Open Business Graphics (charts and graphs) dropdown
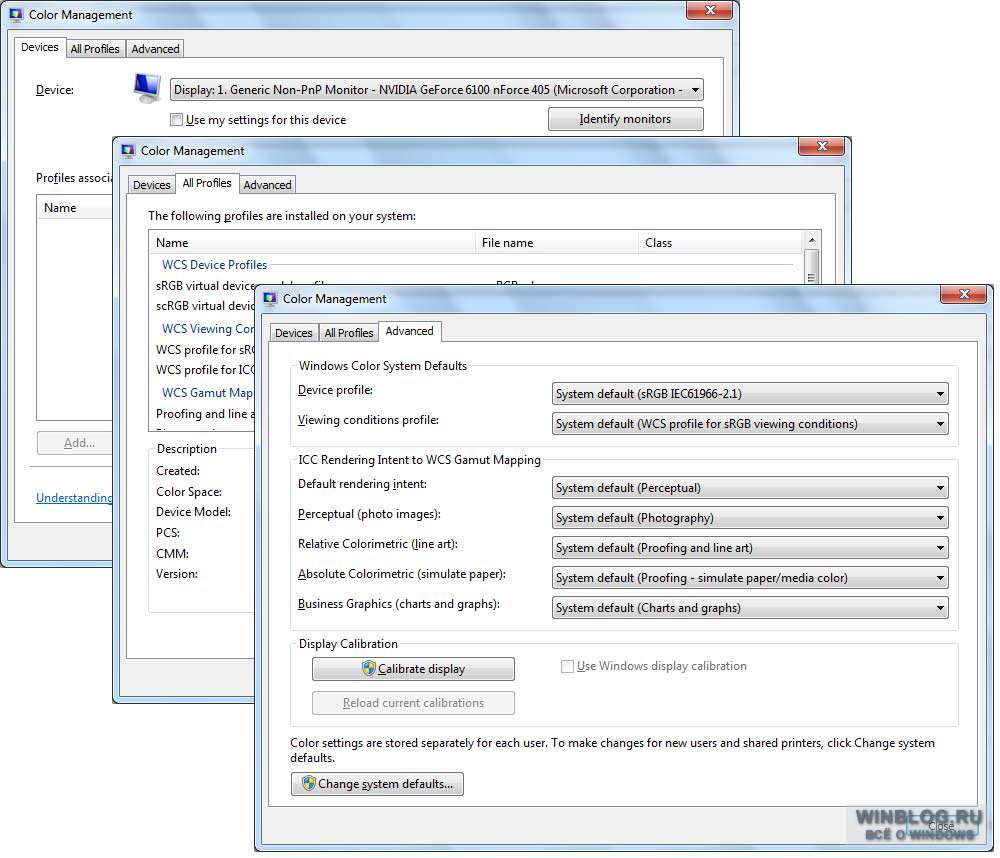 point(750,608)
